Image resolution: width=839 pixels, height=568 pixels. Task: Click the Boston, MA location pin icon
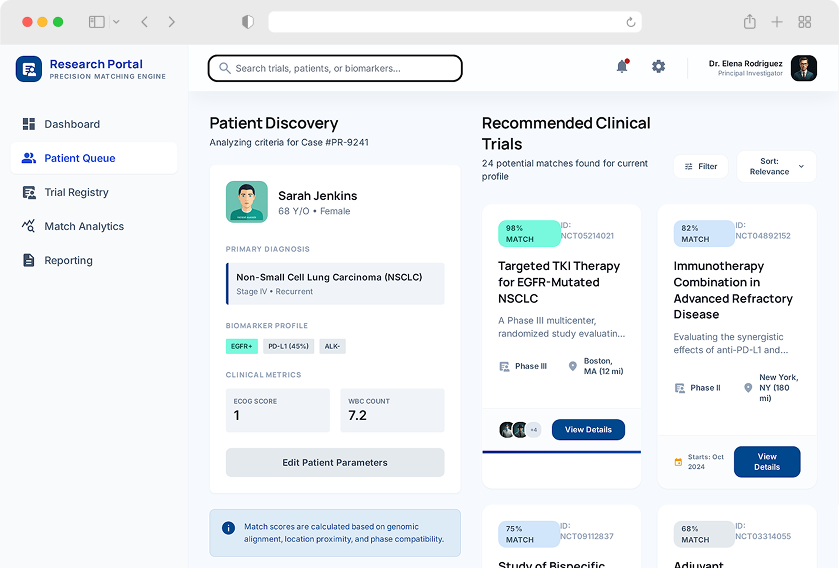(x=573, y=366)
